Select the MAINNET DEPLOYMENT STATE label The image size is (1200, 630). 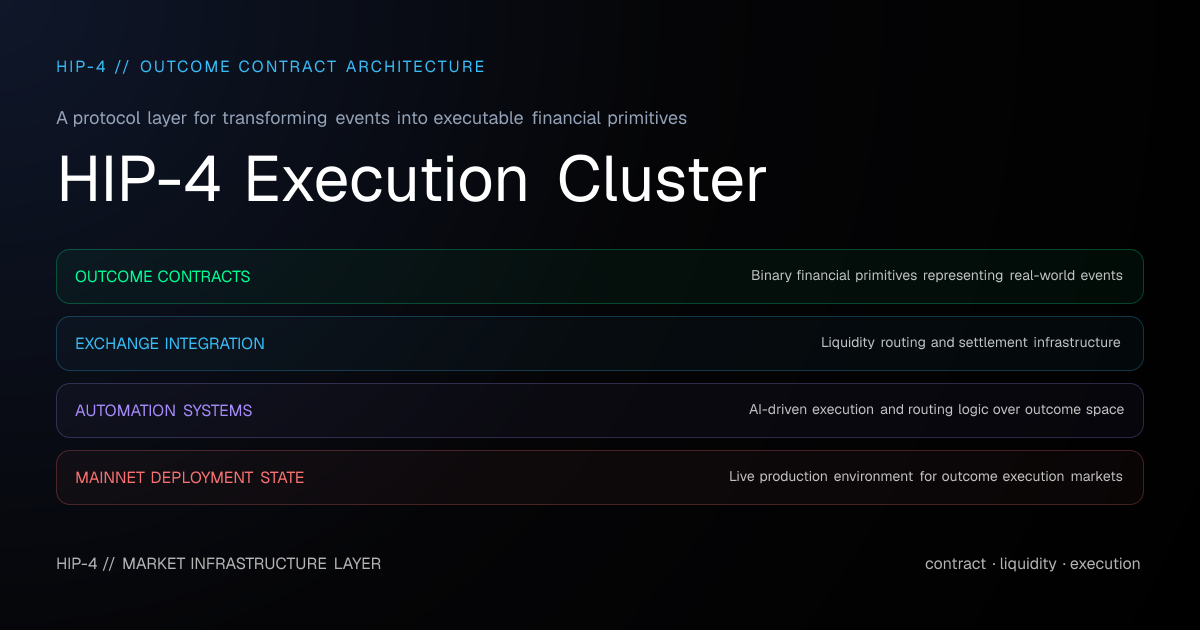coord(190,477)
